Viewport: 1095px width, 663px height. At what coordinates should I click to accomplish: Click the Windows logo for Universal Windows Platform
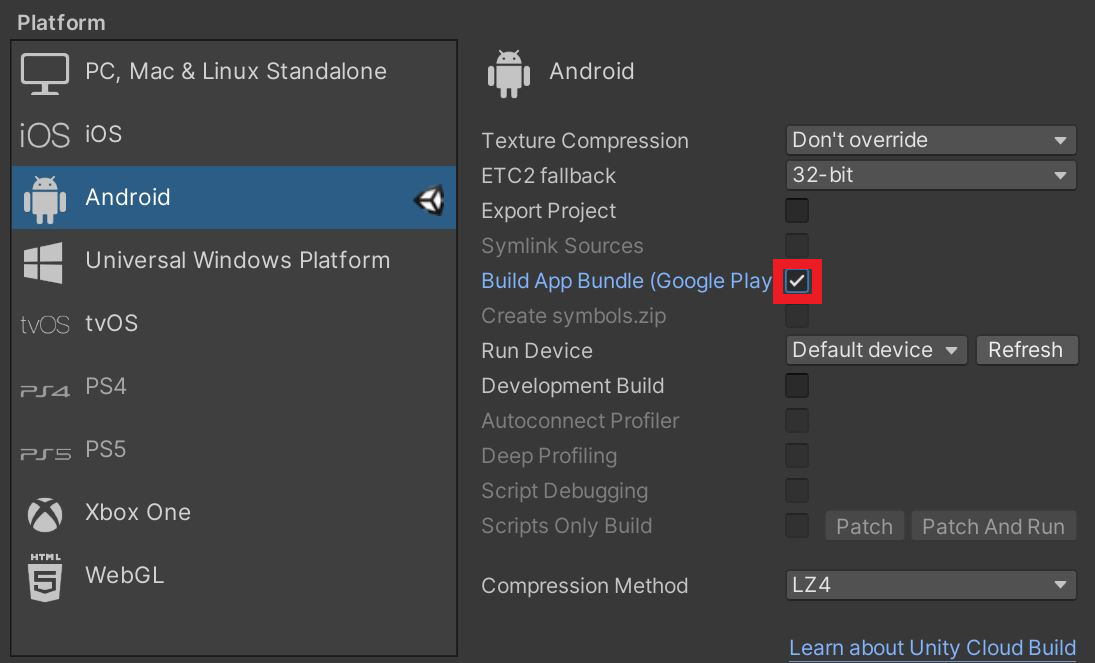44,261
